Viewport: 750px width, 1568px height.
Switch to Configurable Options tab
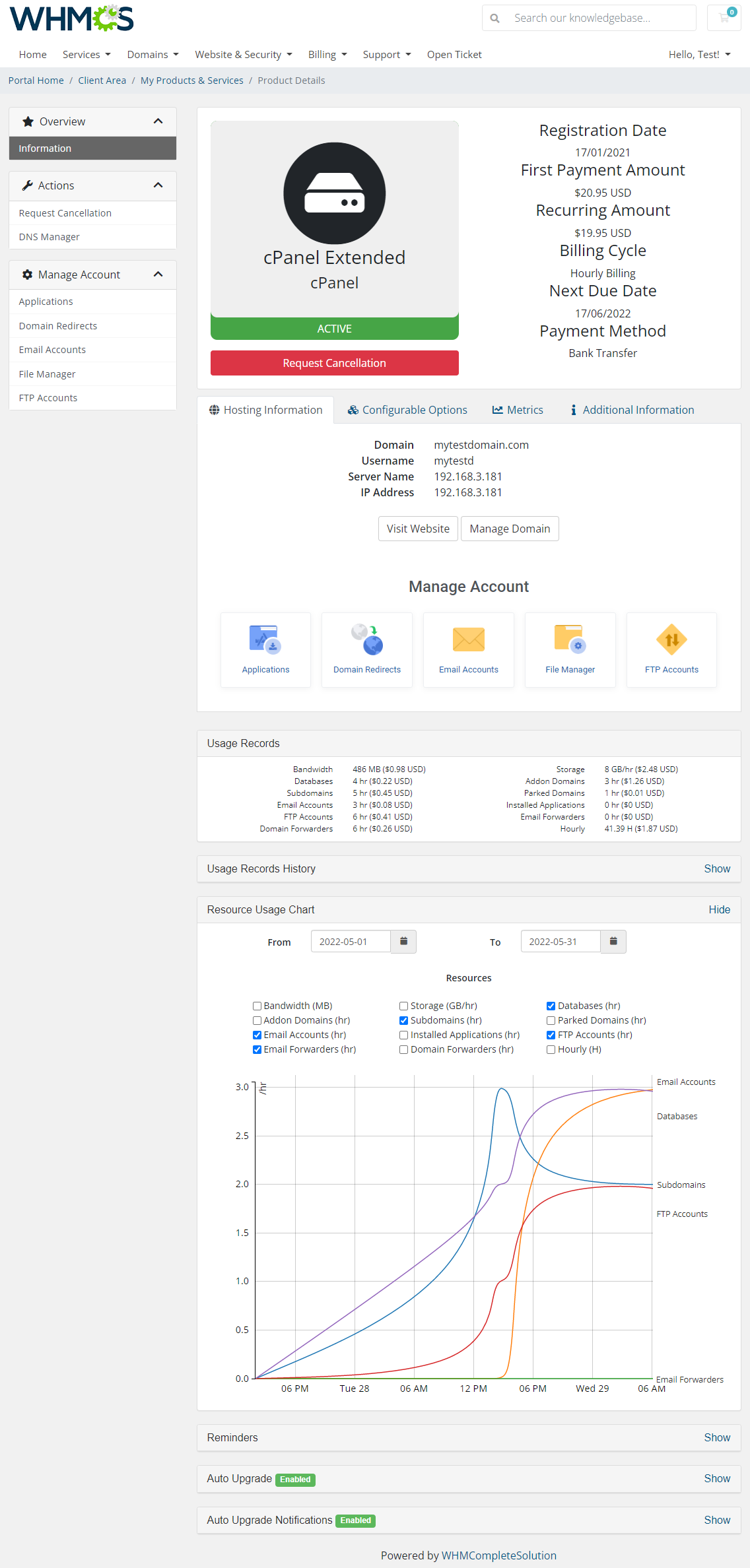(x=407, y=410)
